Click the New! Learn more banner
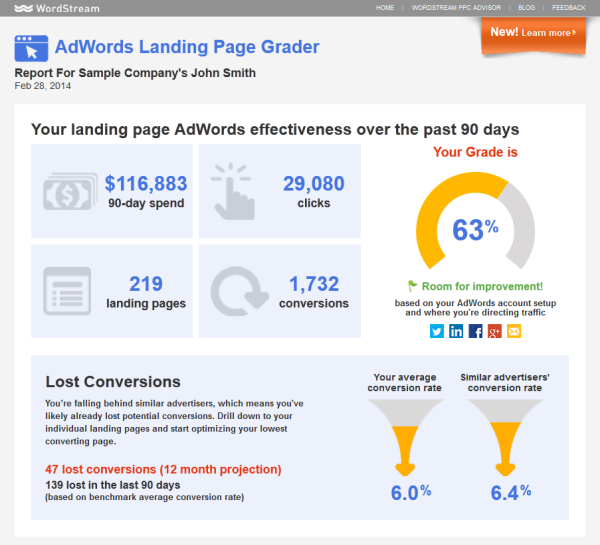This screenshot has height=545, width=600. [x=533, y=35]
